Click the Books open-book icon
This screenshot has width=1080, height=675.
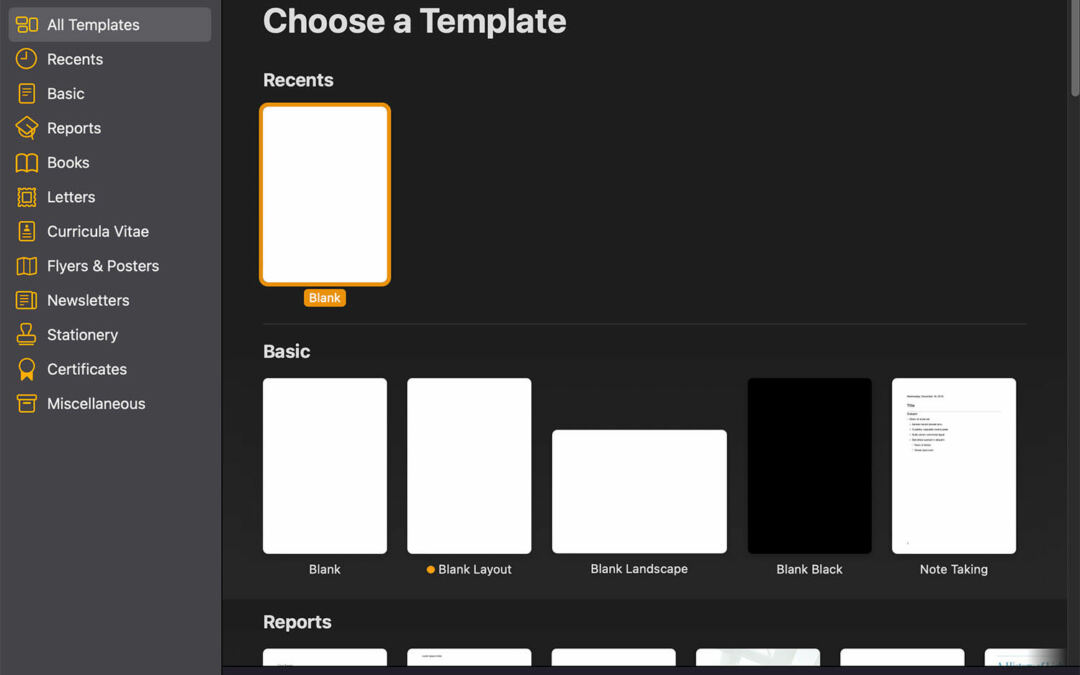(27, 163)
